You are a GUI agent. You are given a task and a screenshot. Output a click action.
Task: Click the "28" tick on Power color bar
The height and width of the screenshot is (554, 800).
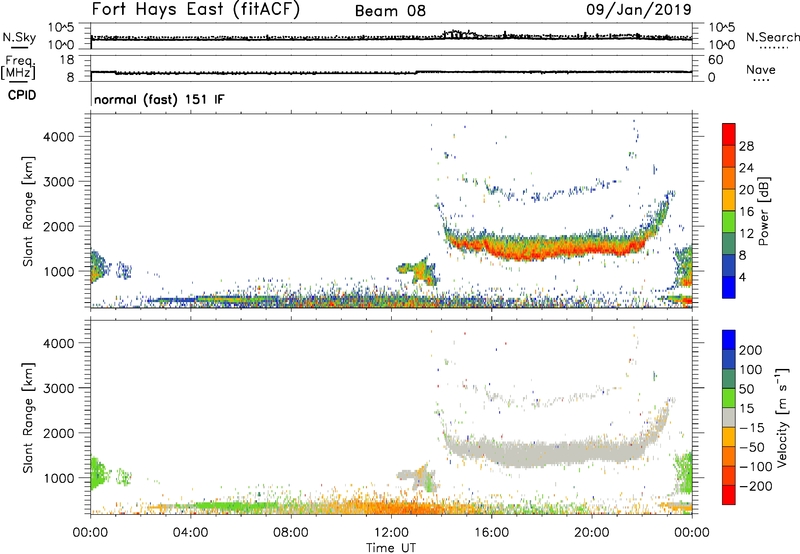(x=746, y=146)
